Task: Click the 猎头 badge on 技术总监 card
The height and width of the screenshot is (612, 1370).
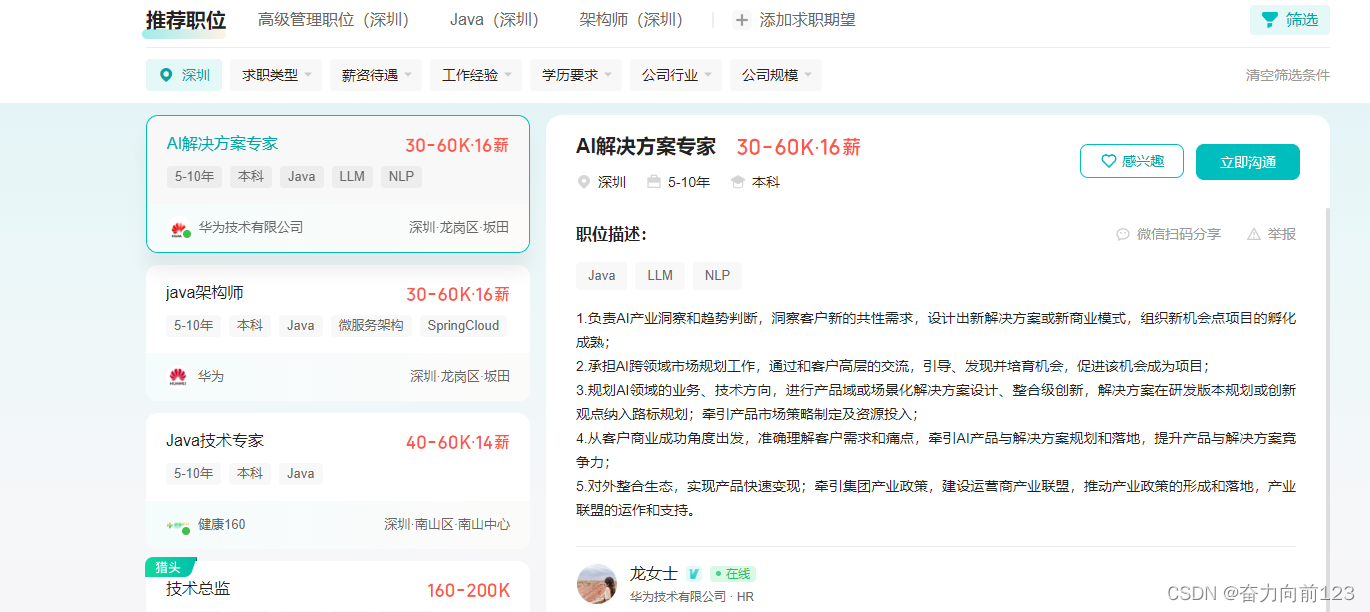Action: pyautogui.click(x=170, y=567)
